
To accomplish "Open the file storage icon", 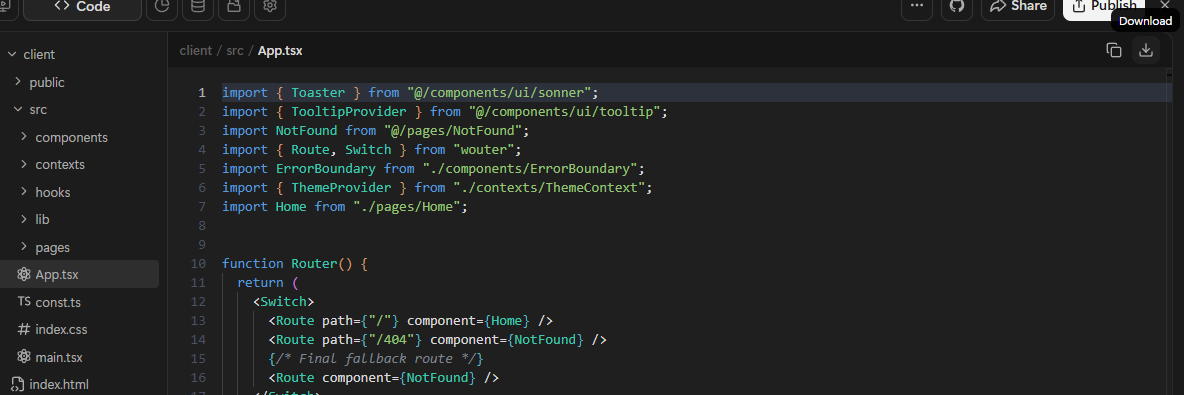I will coord(233,6).
